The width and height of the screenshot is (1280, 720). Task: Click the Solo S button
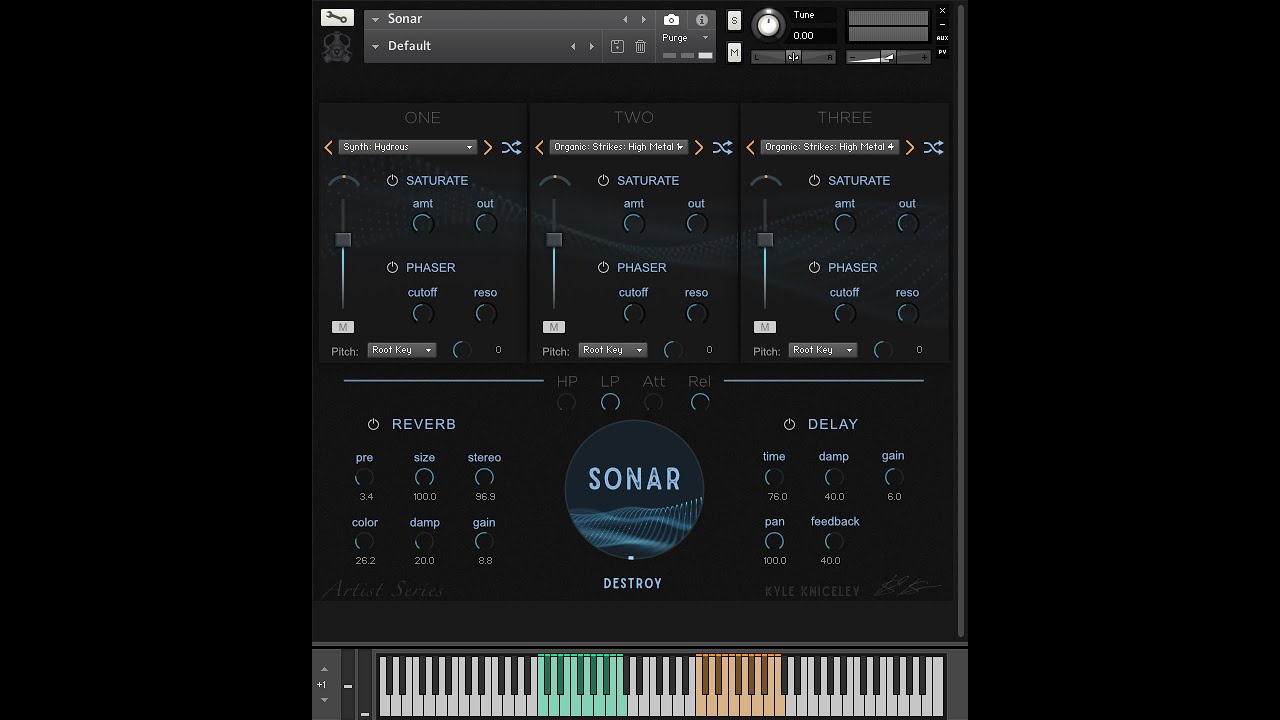point(734,21)
